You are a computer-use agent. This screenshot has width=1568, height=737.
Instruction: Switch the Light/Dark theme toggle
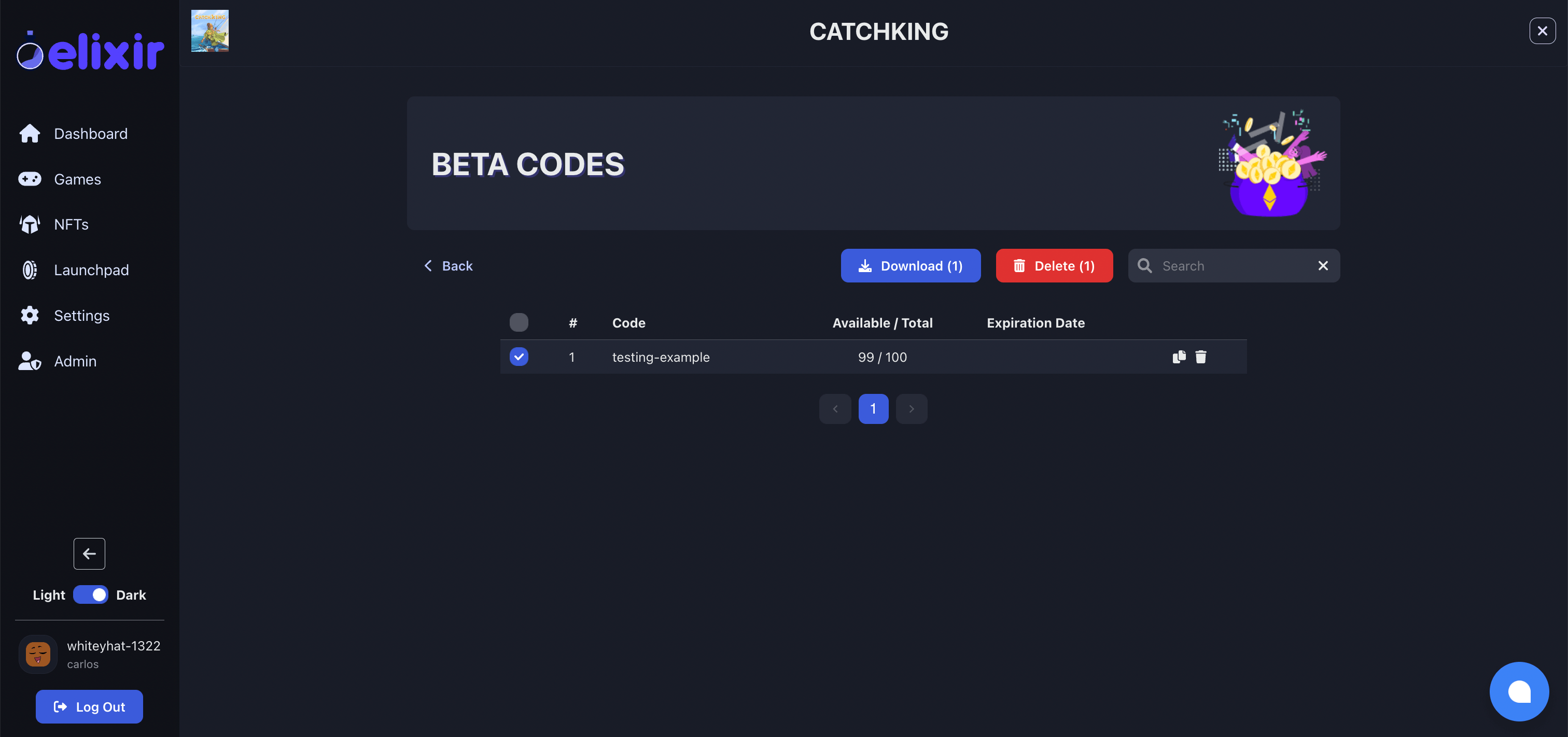[91, 594]
